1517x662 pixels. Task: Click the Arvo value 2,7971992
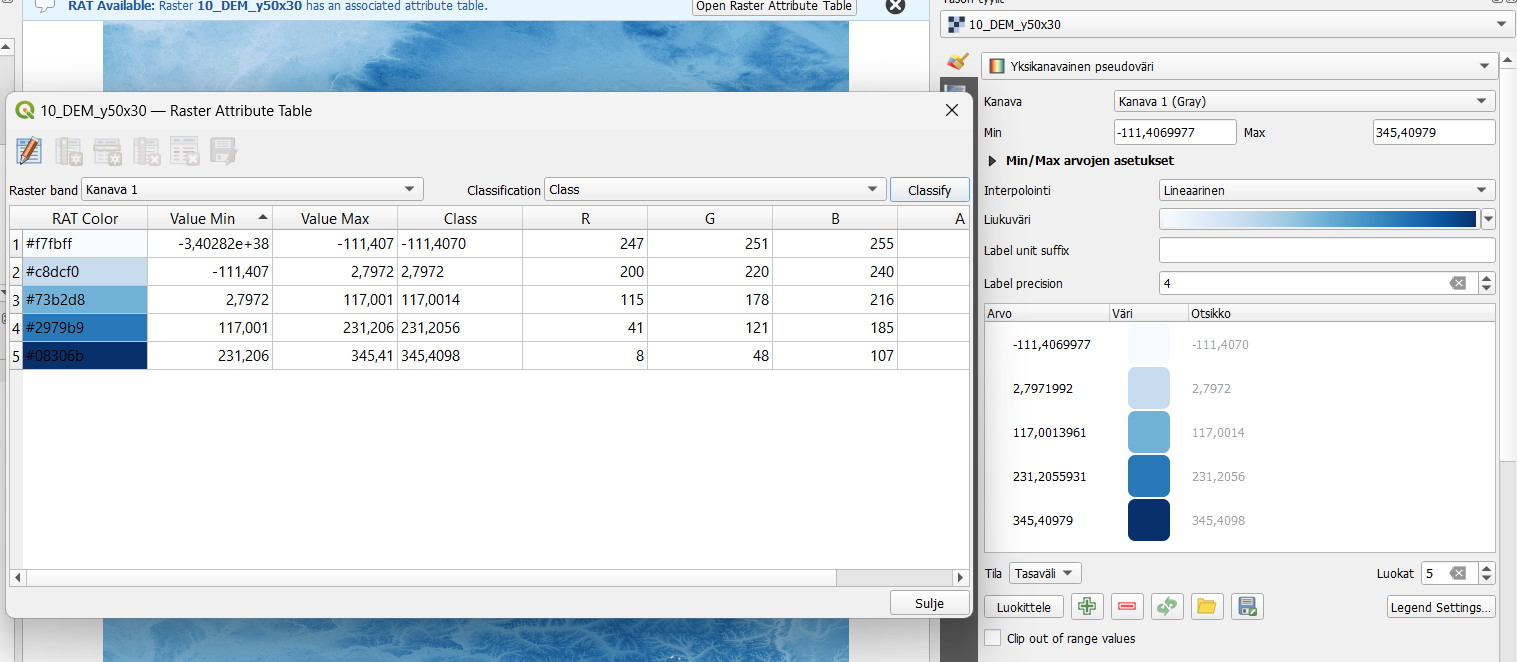[1045, 388]
